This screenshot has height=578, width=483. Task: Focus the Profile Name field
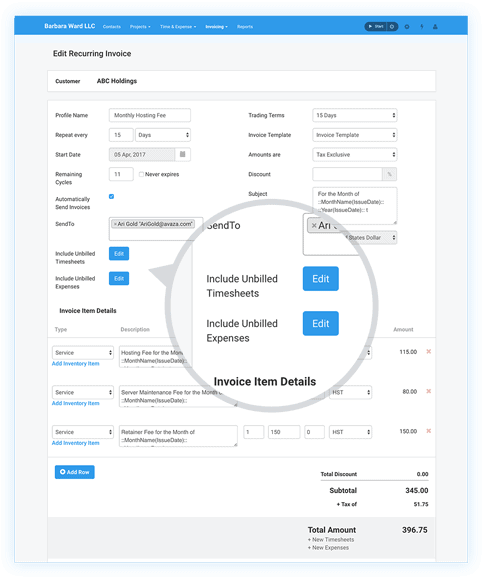pos(150,115)
